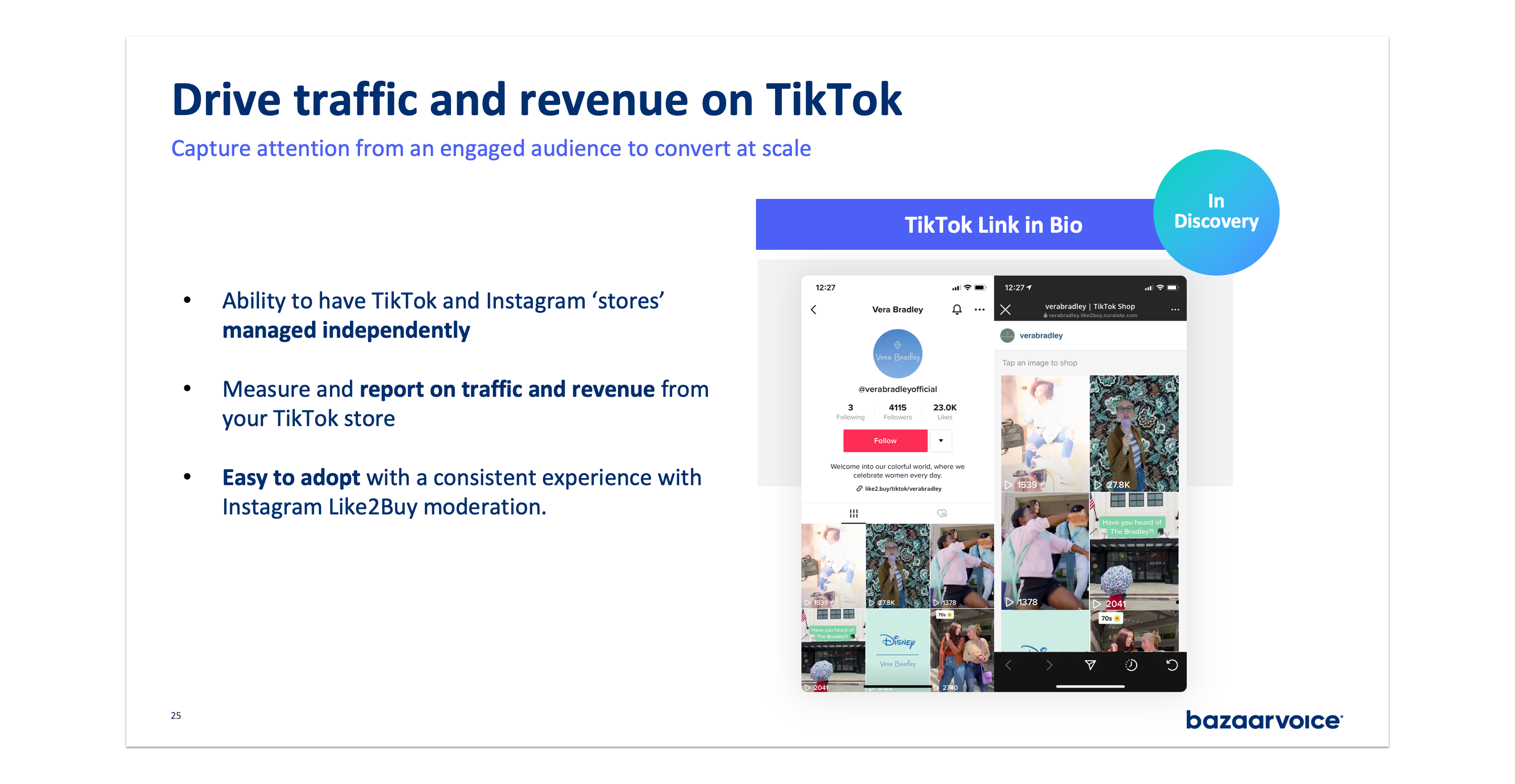Open profile video thumbnail with 1539 views

(x=833, y=565)
